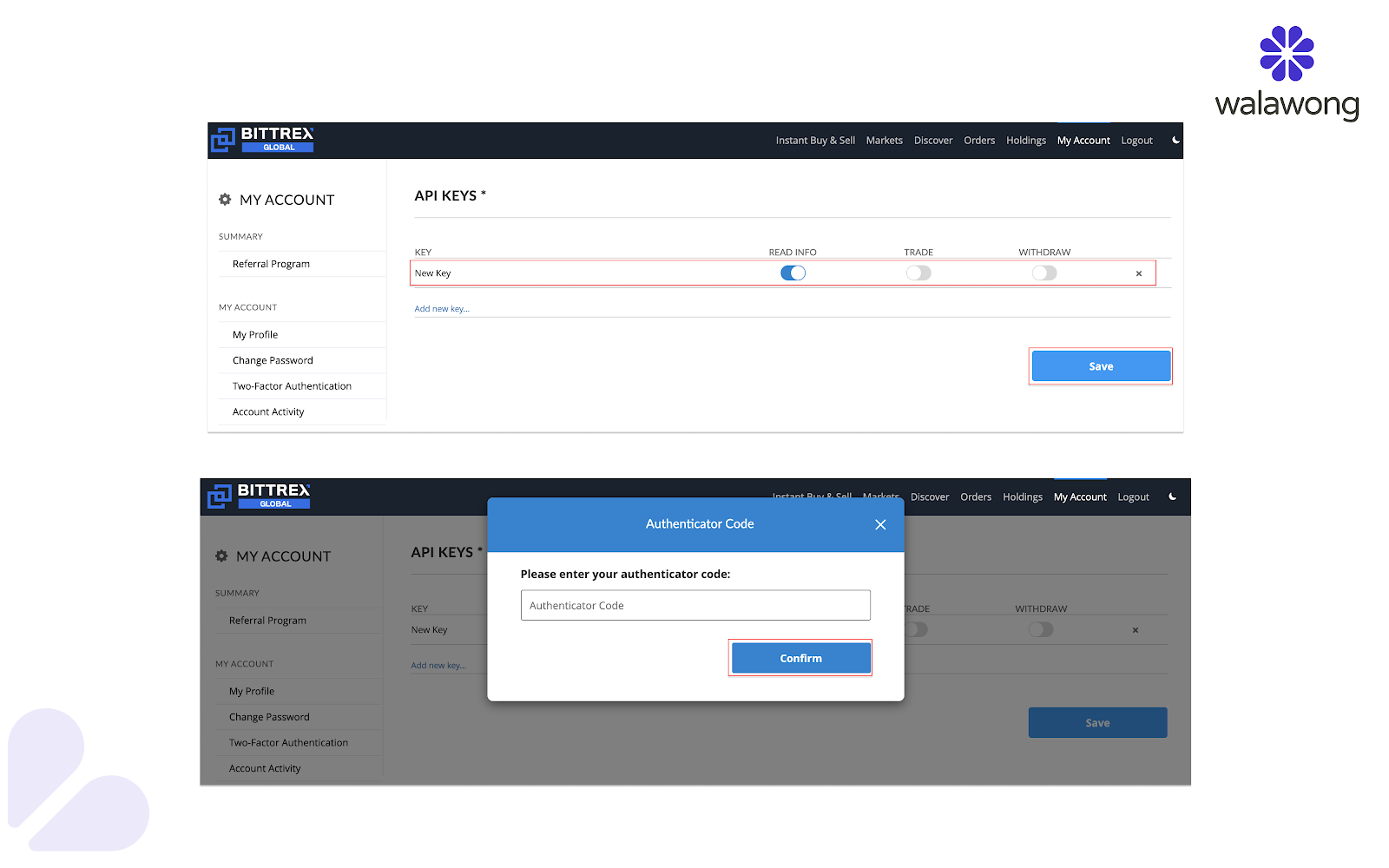Click the moon icon on the dimmed lower page
Image resolution: width=1389 pixels, height=868 pixels.
point(1173,496)
